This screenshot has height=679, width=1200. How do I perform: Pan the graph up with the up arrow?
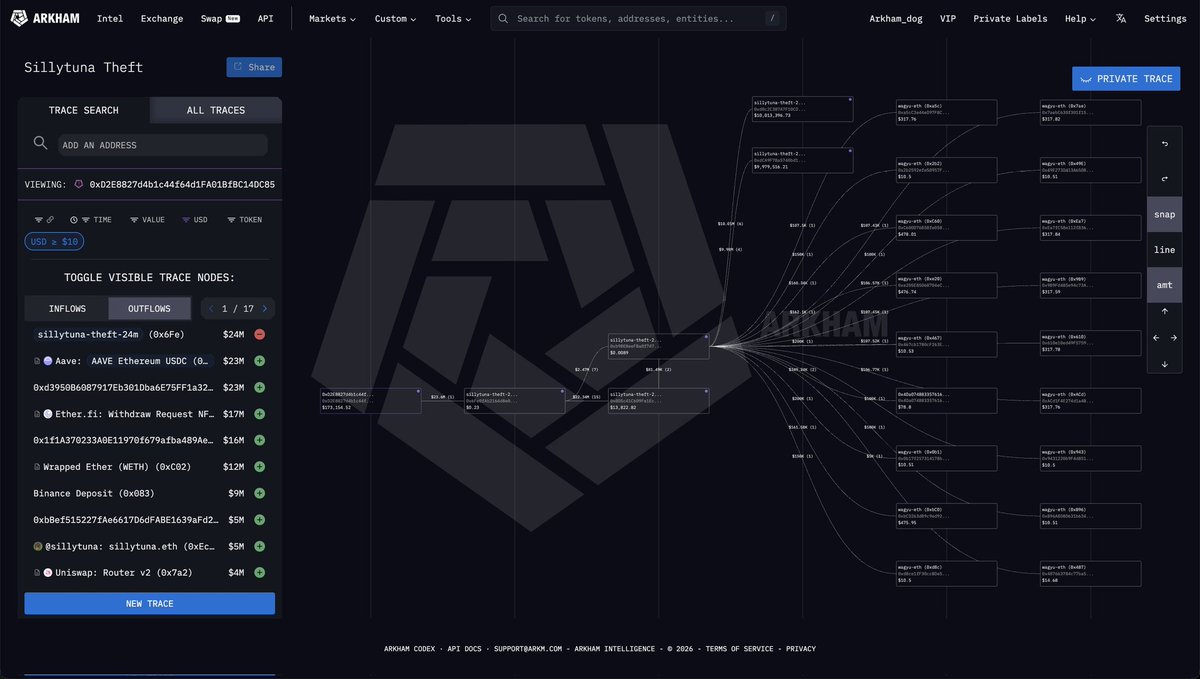click(x=1164, y=311)
